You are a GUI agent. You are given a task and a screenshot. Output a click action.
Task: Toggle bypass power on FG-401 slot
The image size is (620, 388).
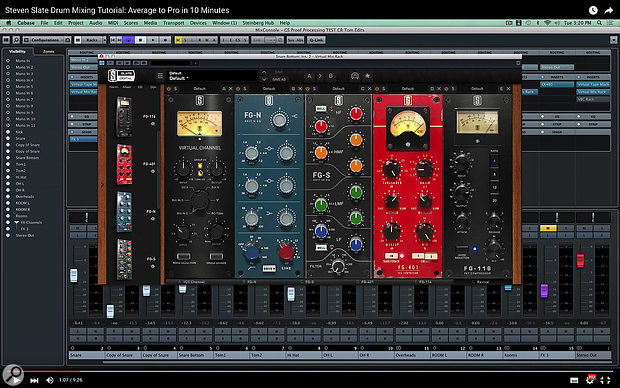click(377, 89)
